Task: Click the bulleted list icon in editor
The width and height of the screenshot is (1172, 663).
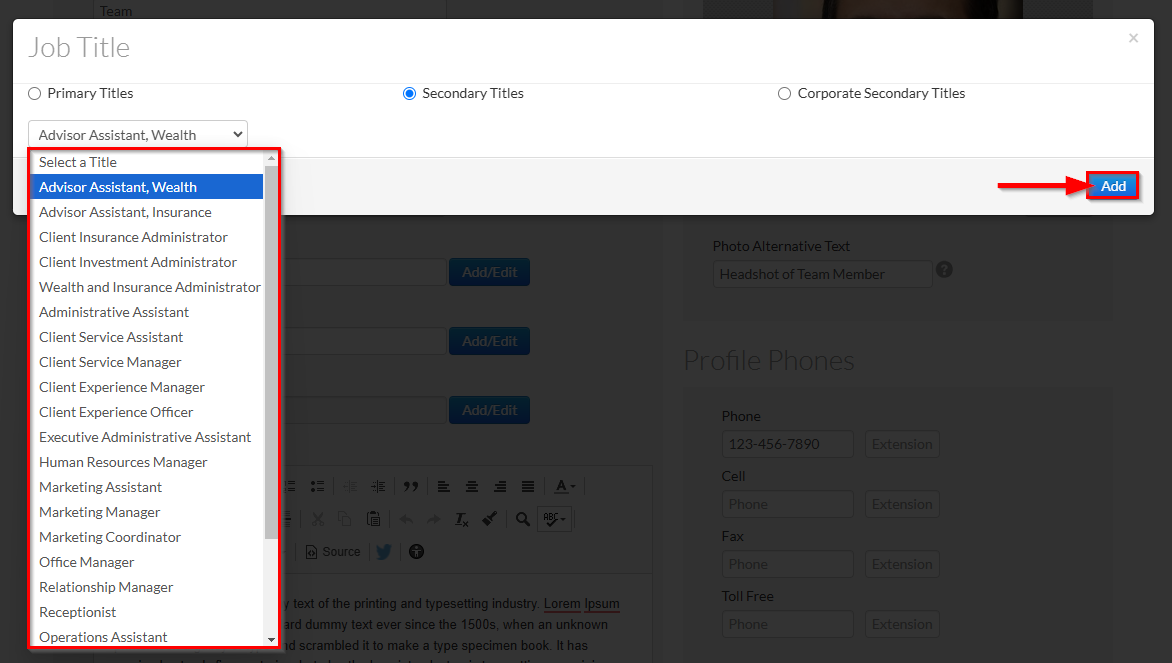Action: [318, 487]
